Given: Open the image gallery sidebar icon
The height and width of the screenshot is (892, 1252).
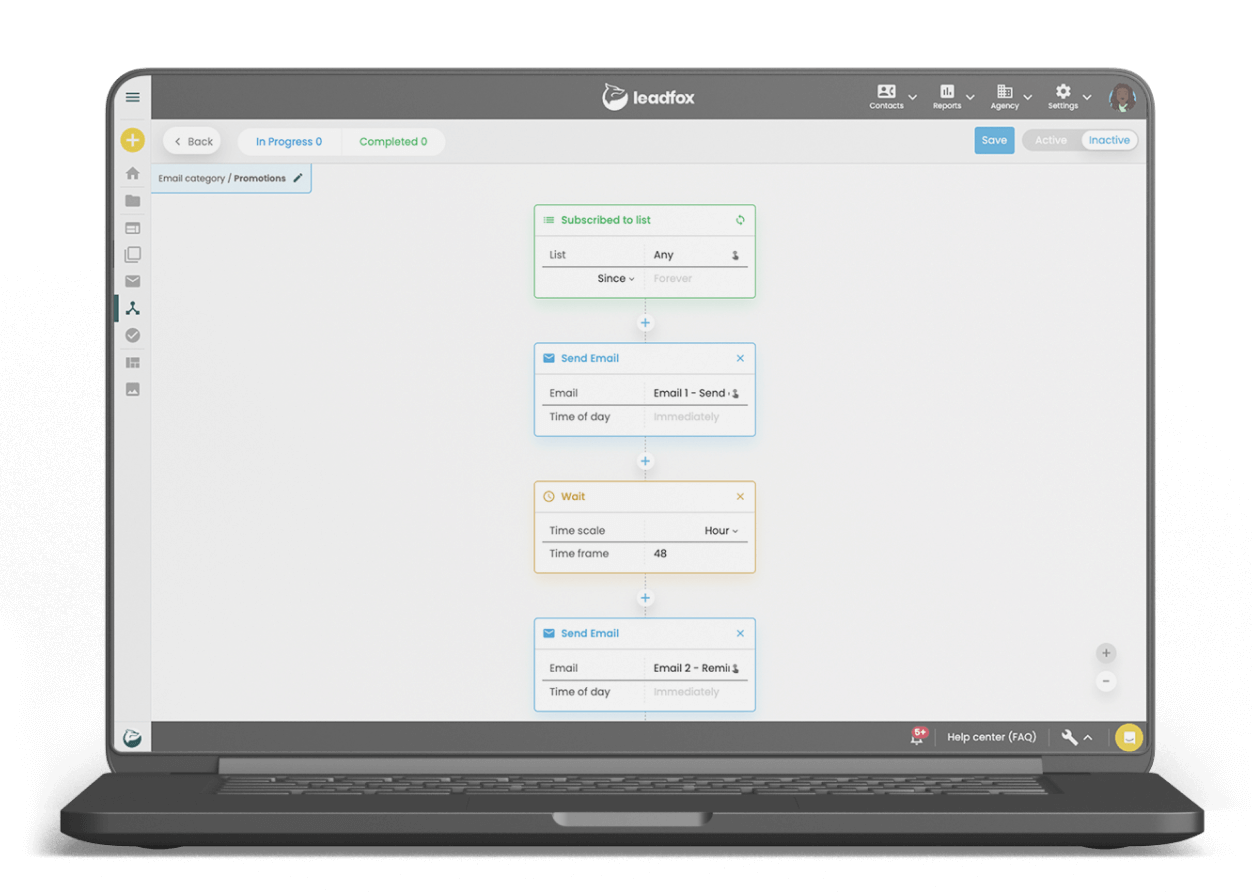Looking at the screenshot, I should click(x=132, y=390).
